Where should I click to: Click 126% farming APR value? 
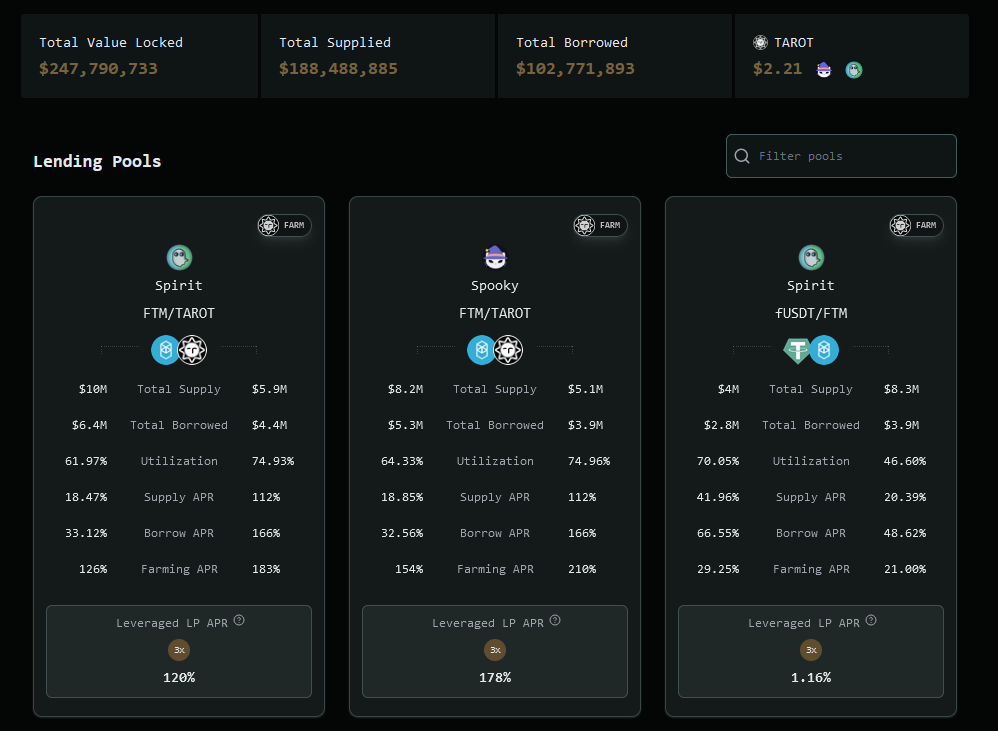93,569
